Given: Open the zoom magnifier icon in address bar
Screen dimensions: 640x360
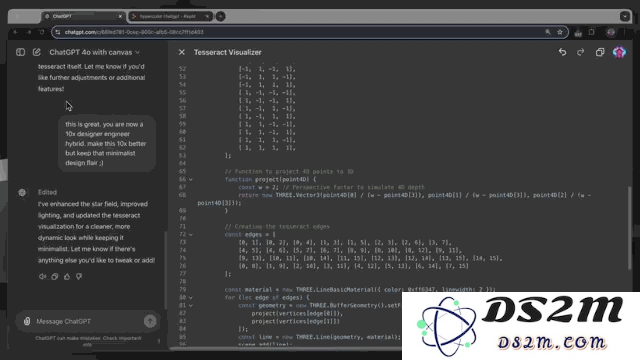Looking at the screenshot, I should tap(548, 32).
